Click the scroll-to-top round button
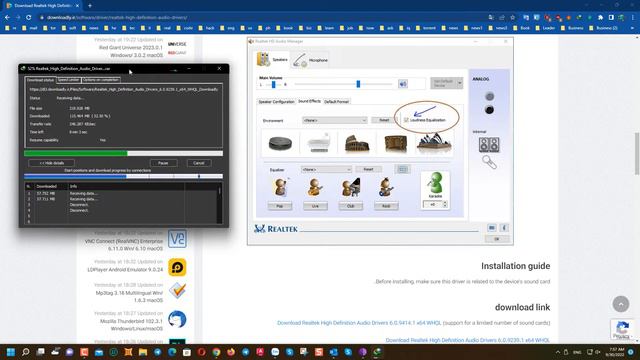The image size is (640, 360). (x=620, y=304)
